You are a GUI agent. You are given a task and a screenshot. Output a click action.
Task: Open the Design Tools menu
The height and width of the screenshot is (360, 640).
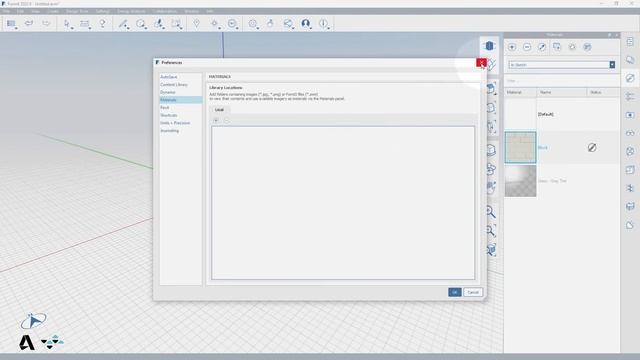pyautogui.click(x=77, y=11)
